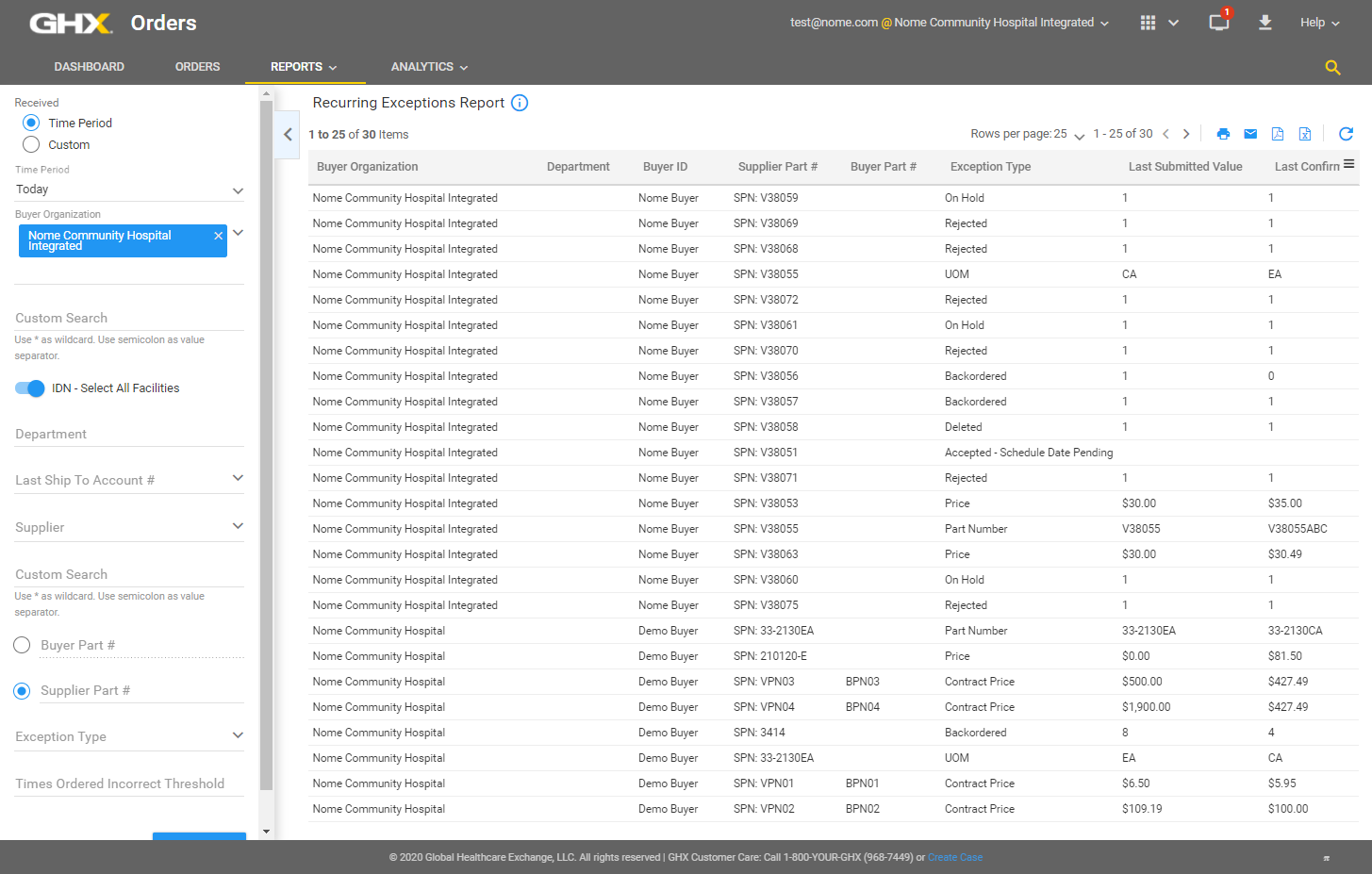1372x874 pixels.
Task: Email the report
Action: point(1250,134)
